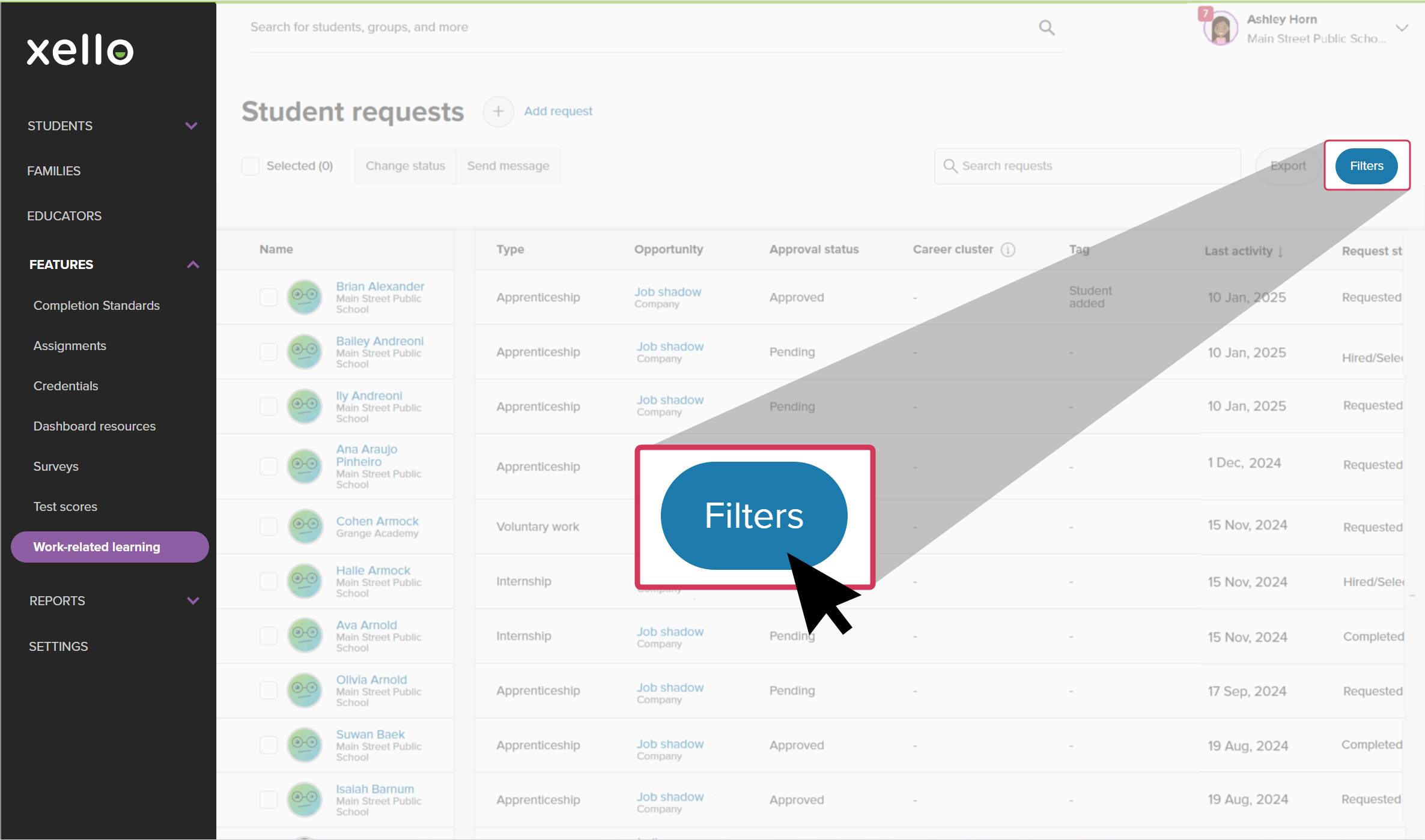Check the box for Halle Armock

point(268,581)
